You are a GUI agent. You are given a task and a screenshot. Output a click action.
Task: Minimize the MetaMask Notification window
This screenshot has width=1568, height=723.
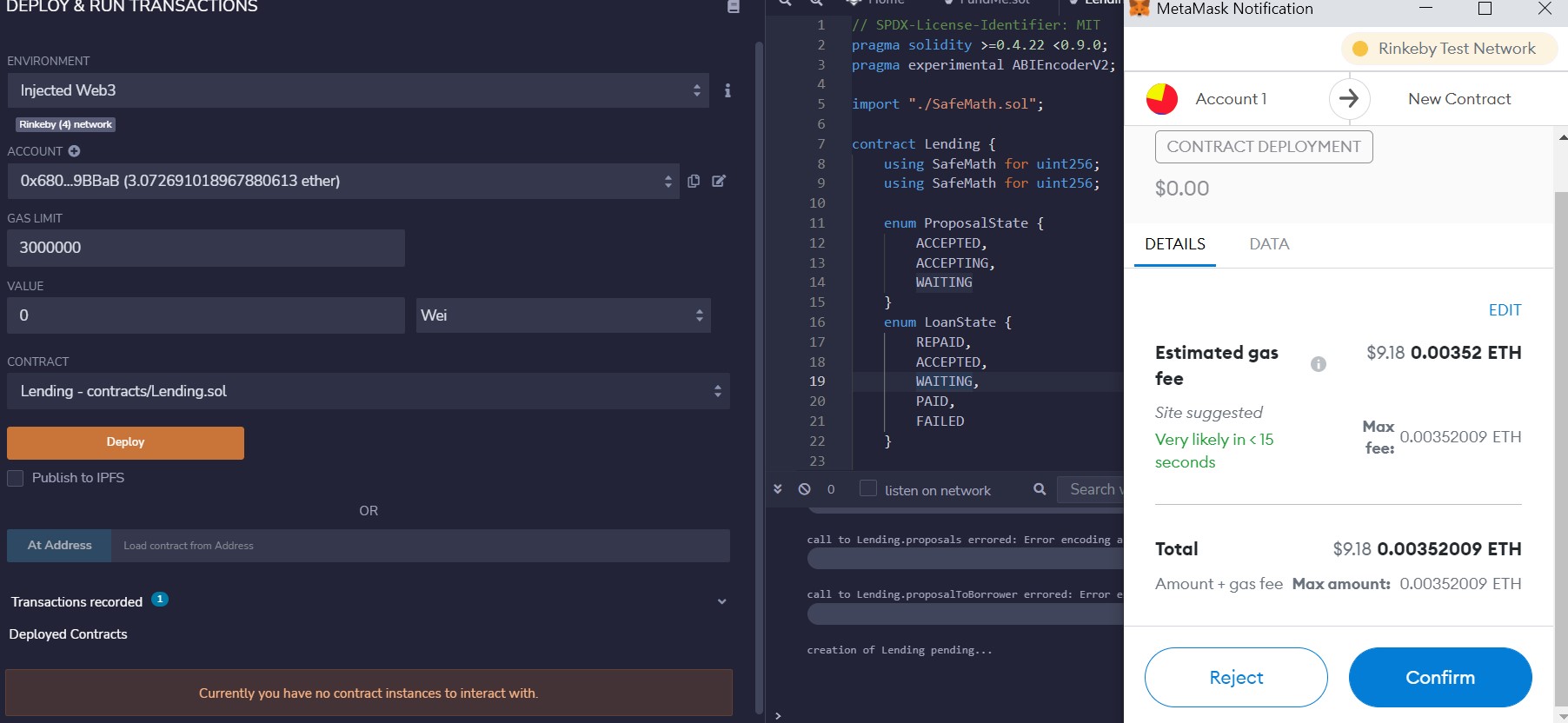click(x=1425, y=9)
